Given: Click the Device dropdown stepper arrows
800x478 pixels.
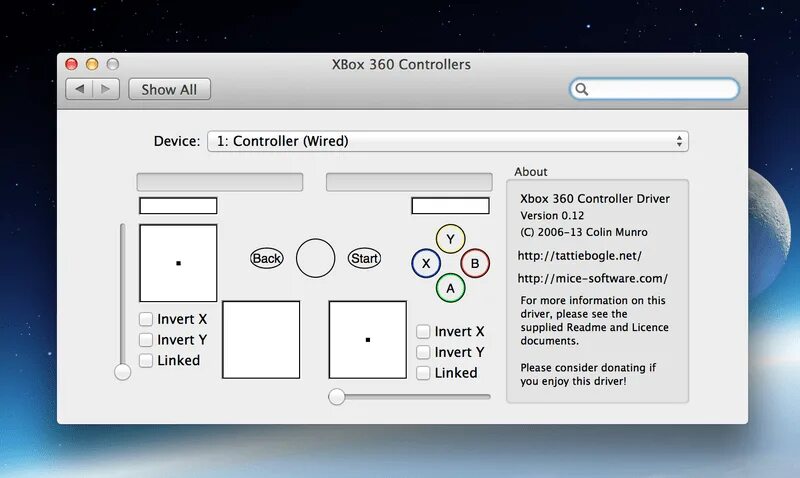Looking at the screenshot, I should (x=679, y=141).
